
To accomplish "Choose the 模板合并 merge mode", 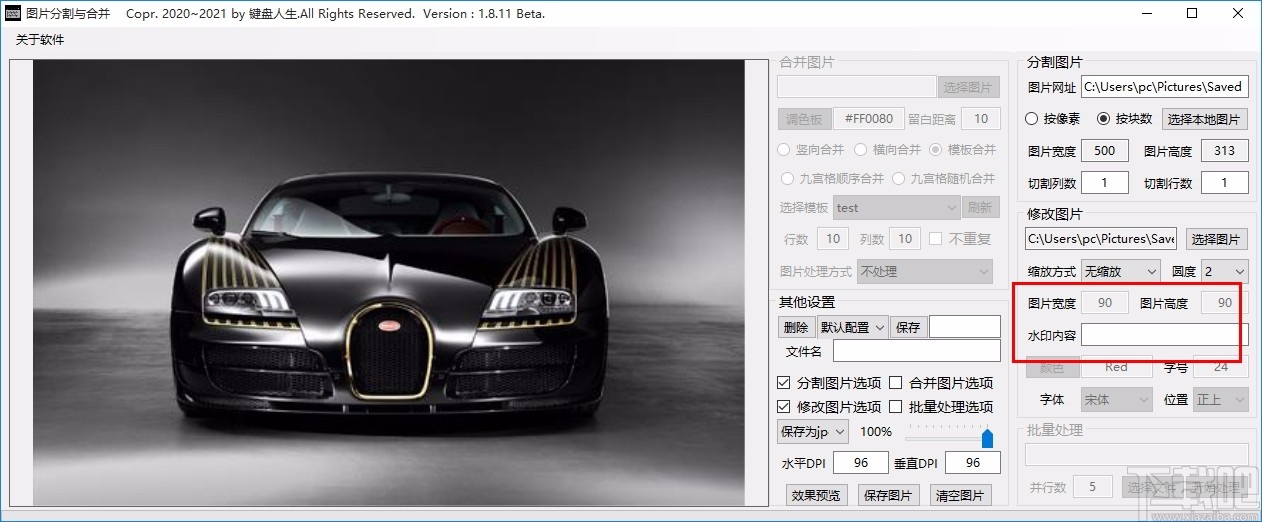I will (x=937, y=150).
